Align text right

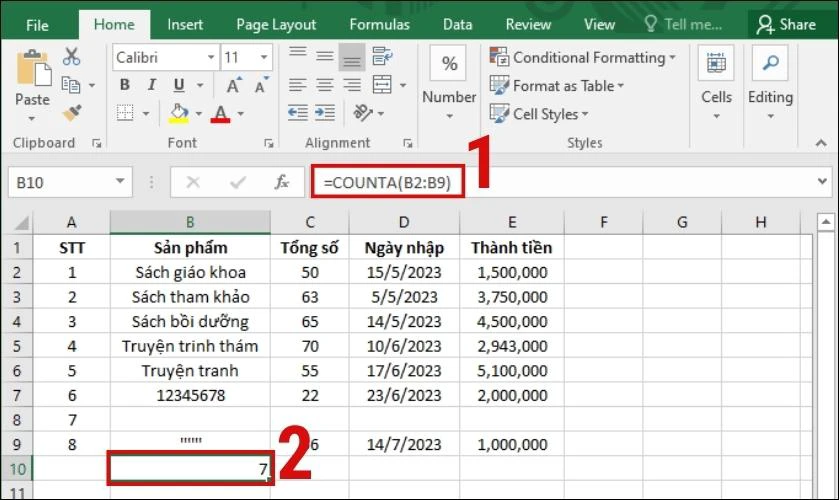352,85
